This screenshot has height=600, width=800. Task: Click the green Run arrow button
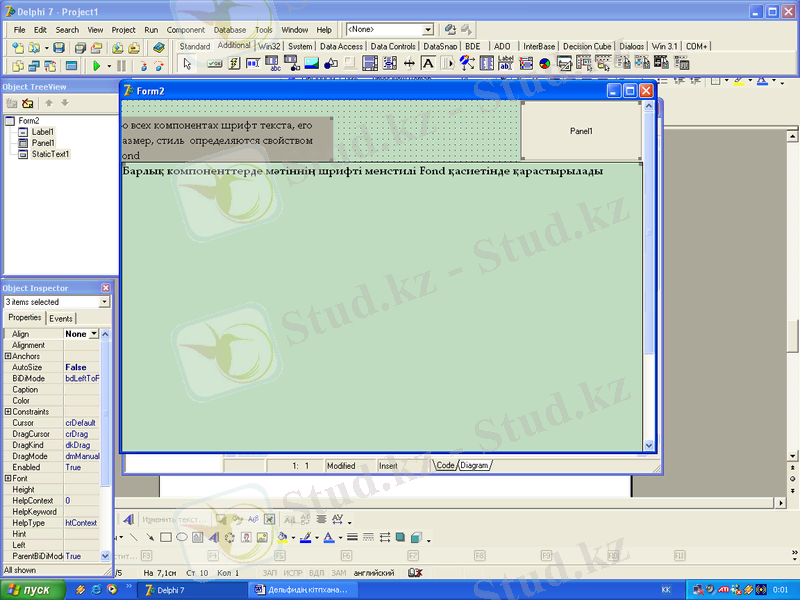96,66
